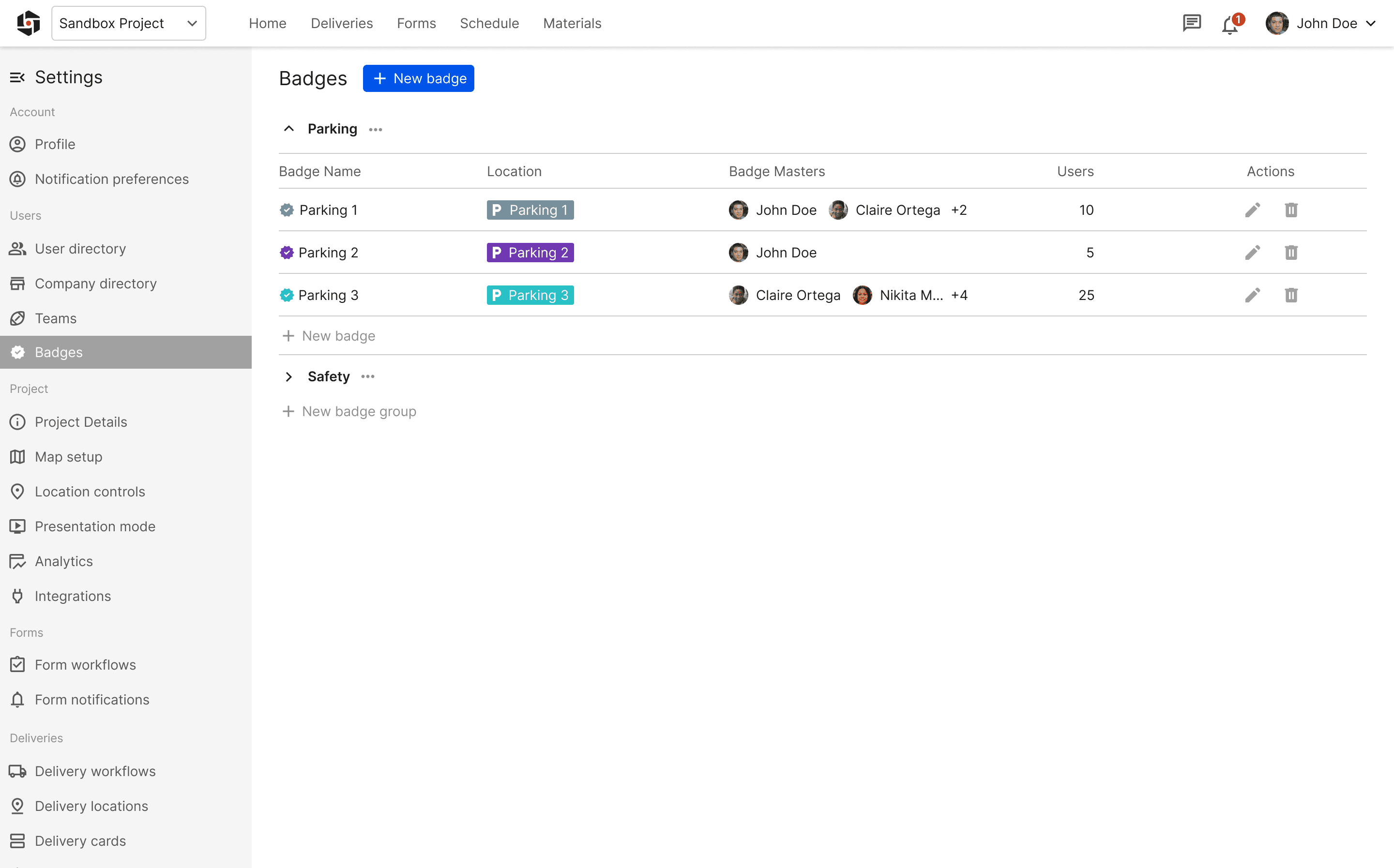Viewport: 1394px width, 868px height.
Task: Open Safety group more options dots
Action: [367, 376]
